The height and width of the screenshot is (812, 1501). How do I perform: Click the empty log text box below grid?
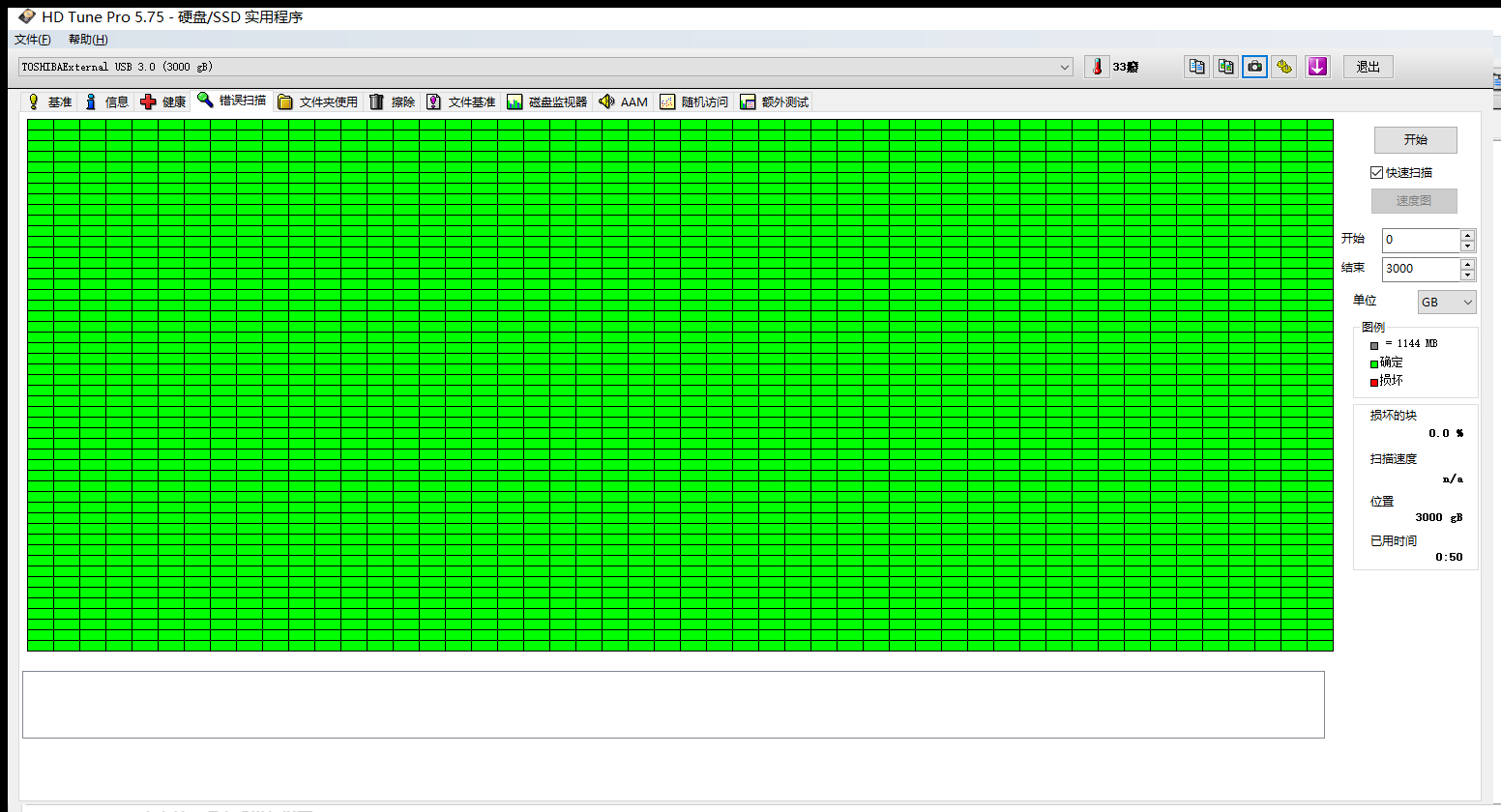pyautogui.click(x=673, y=705)
